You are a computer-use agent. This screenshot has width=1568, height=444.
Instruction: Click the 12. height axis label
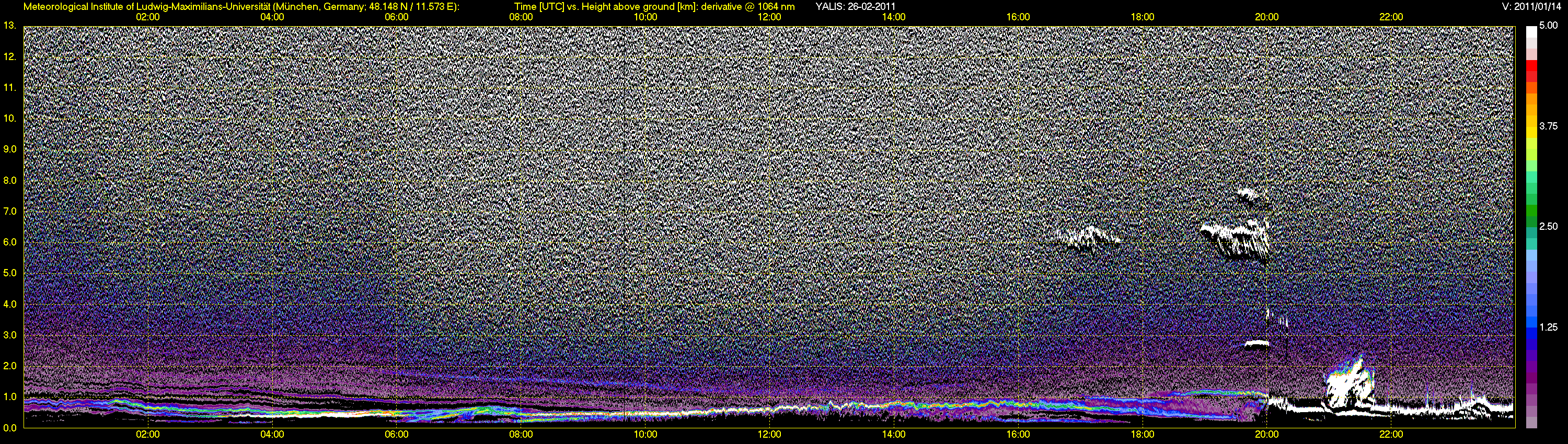coord(10,56)
